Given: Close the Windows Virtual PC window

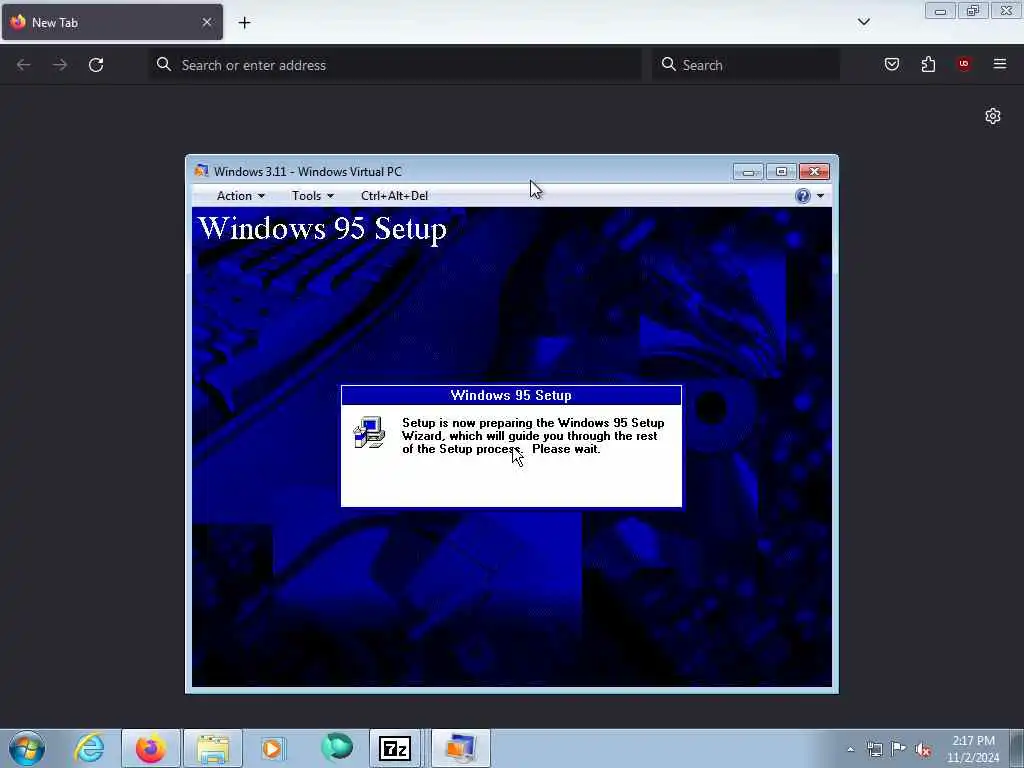Looking at the screenshot, I should tap(814, 172).
